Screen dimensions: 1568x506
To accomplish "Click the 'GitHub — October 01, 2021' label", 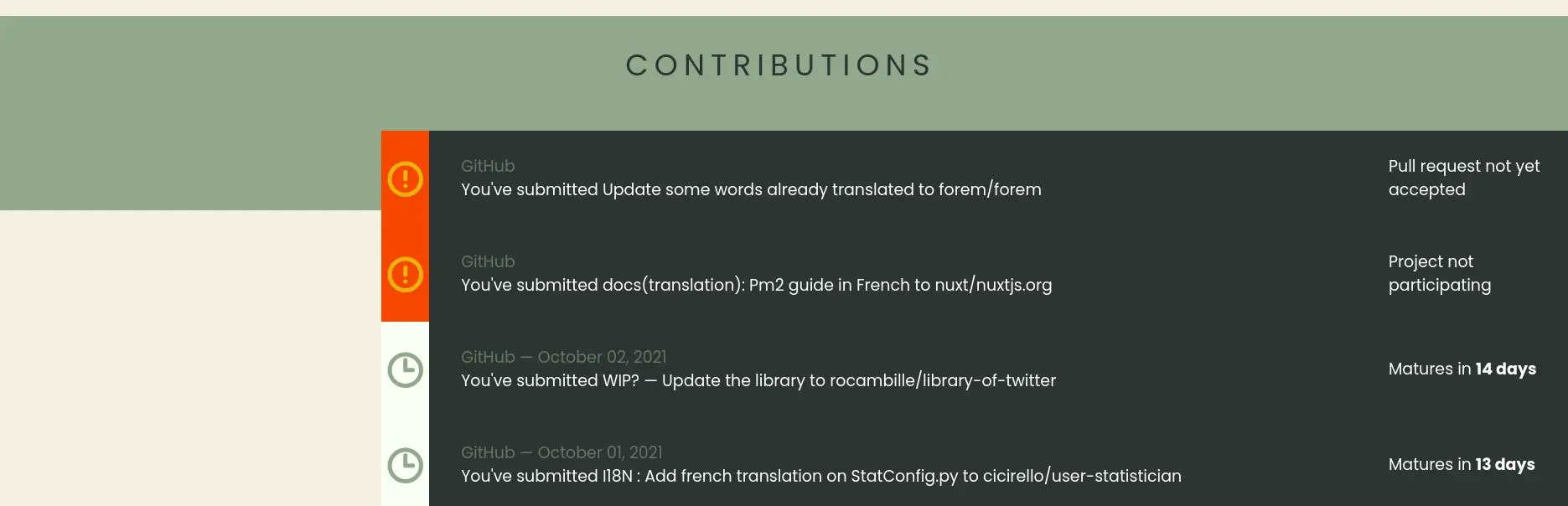I will (x=561, y=452).
